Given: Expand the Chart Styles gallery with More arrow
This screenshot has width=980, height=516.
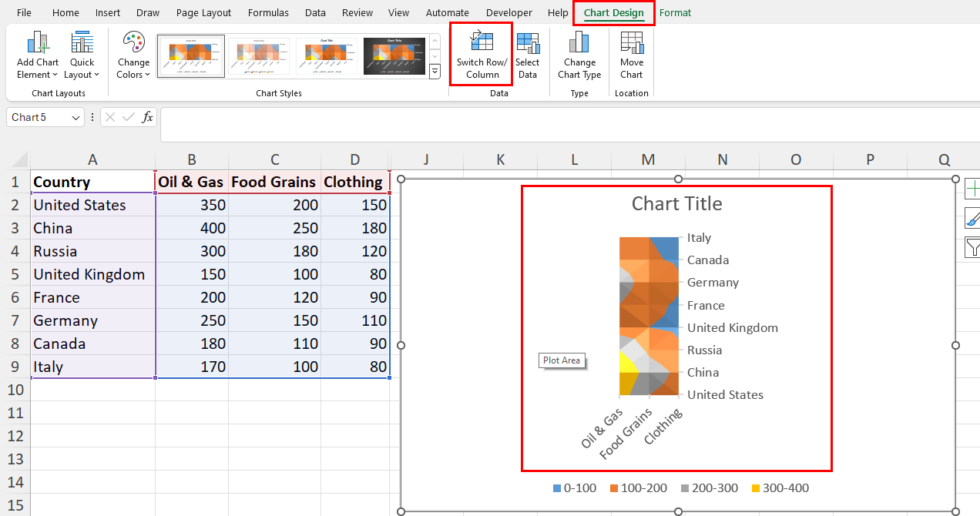Looking at the screenshot, I should click(x=434, y=72).
